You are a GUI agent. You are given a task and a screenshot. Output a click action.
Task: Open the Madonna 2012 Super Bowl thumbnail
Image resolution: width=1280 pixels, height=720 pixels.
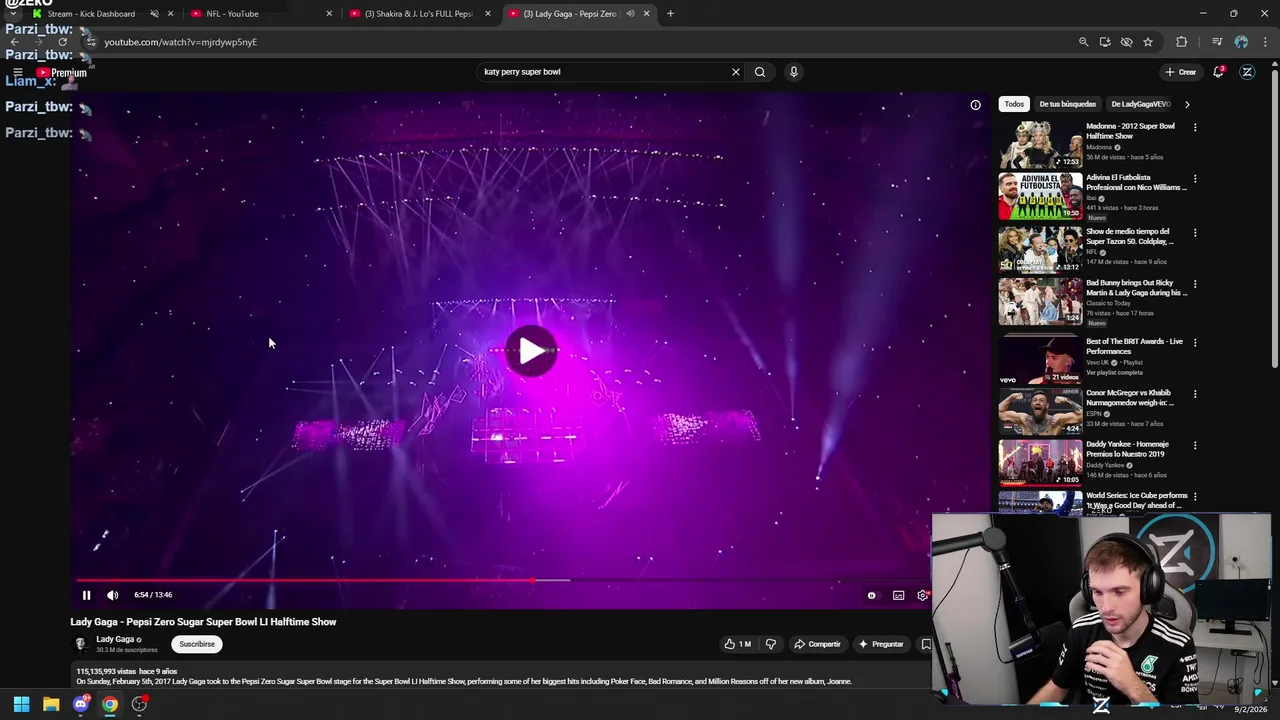[x=1040, y=145]
